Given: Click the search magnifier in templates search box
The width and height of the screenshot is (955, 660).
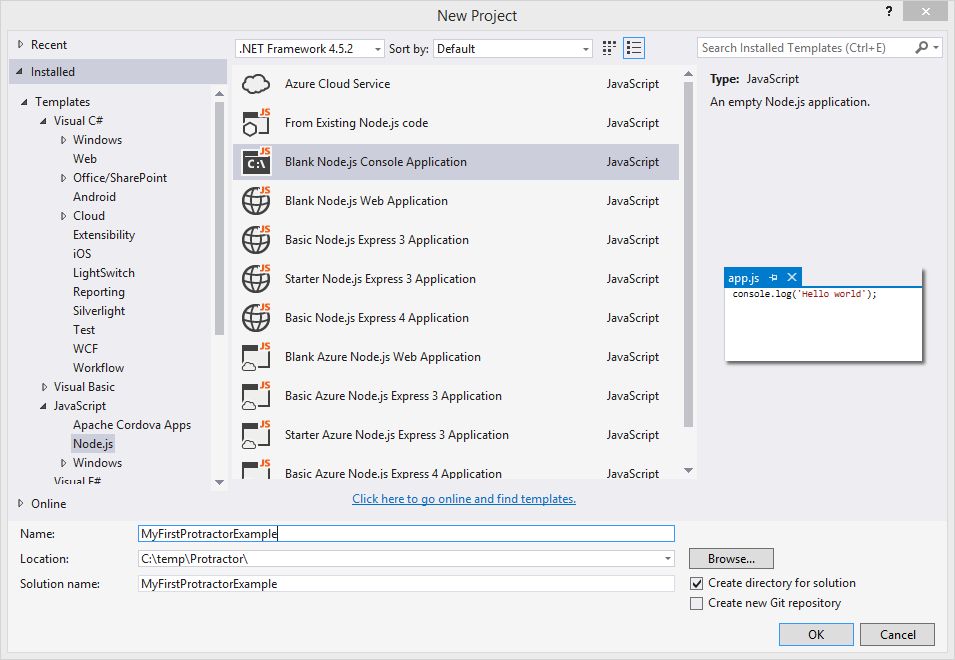Looking at the screenshot, I should 920,46.
